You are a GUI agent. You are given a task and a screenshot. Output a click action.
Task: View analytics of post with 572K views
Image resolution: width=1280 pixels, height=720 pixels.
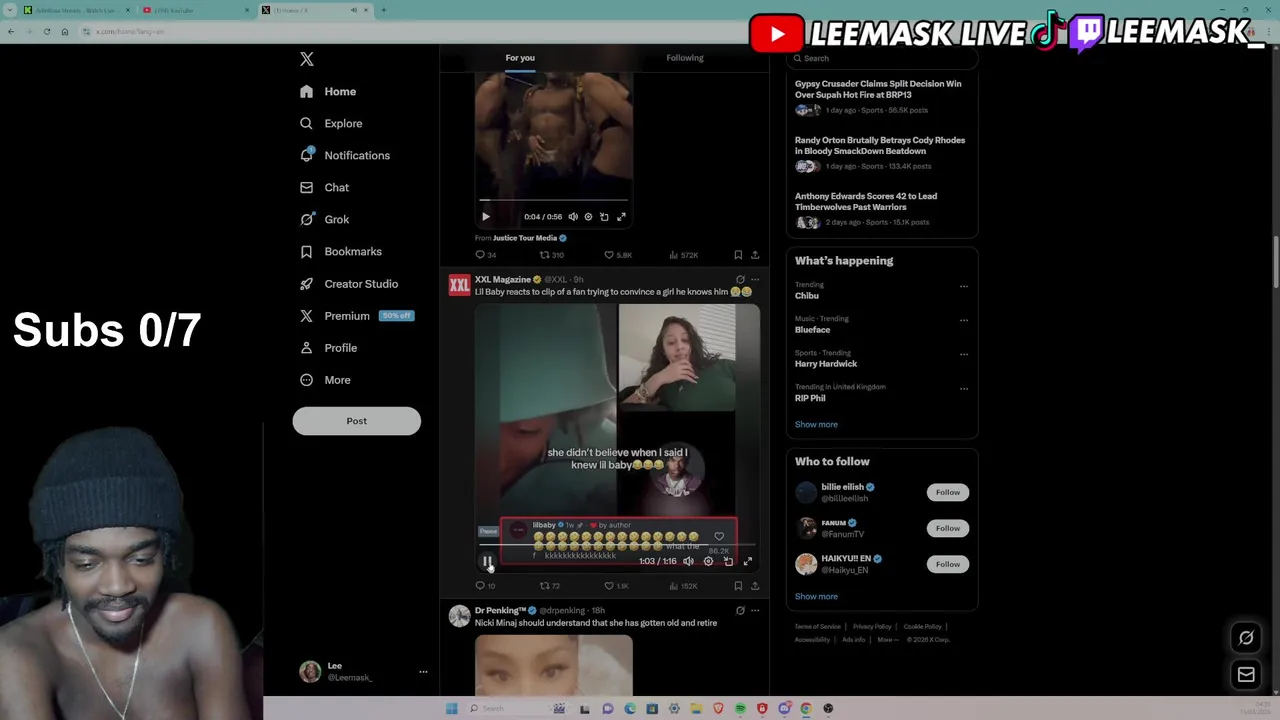pos(684,255)
